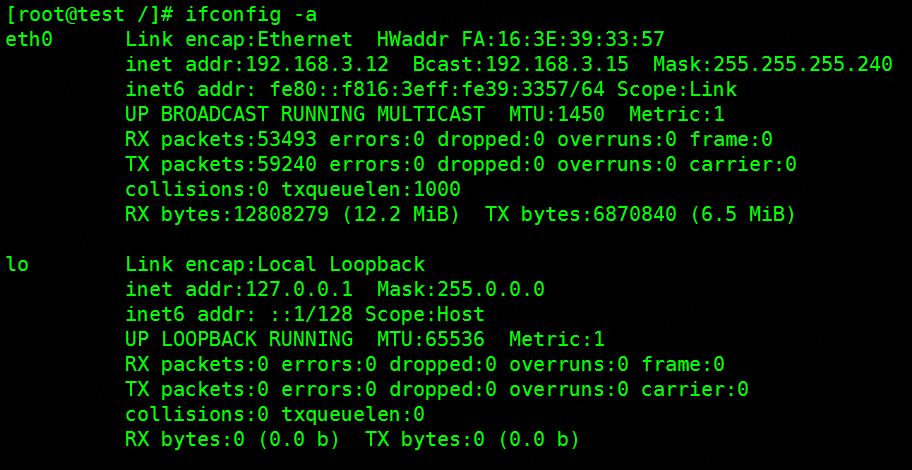This screenshot has width=912, height=470.
Task: Click TX bytes:6870840 text
Action: pos(580,215)
